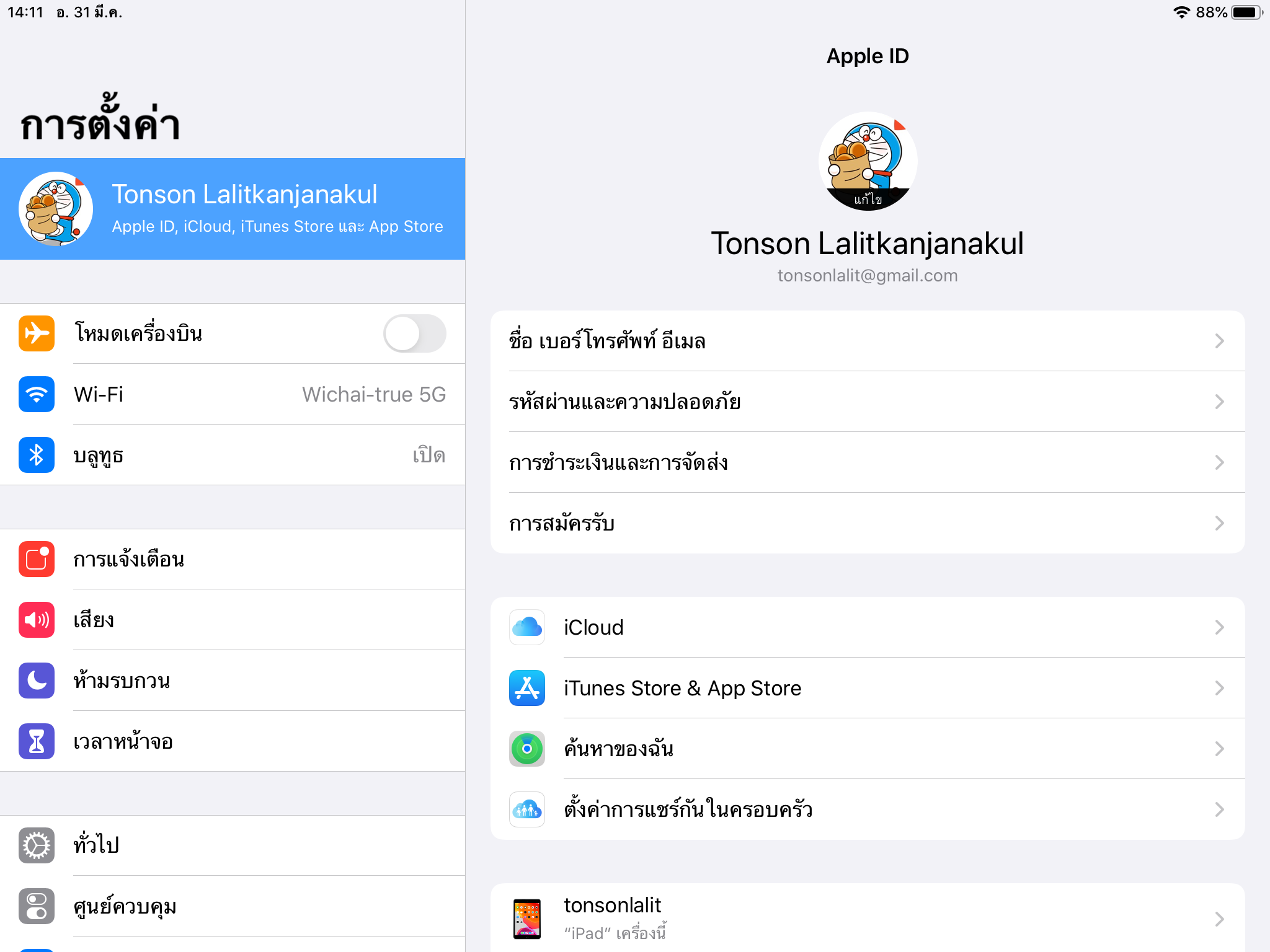Open Notifications (การแจ้งเตือน) sidebar item
The width and height of the screenshot is (1270, 952).
point(233,559)
